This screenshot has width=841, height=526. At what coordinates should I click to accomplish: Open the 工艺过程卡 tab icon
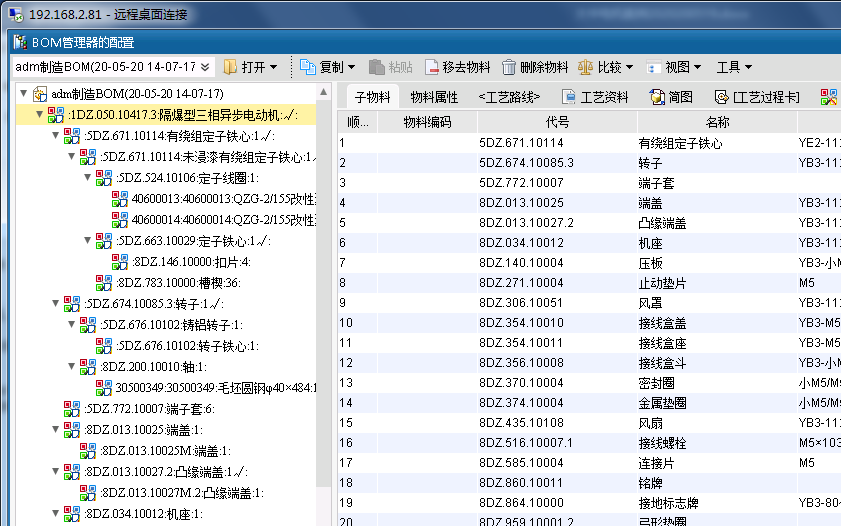tap(722, 97)
